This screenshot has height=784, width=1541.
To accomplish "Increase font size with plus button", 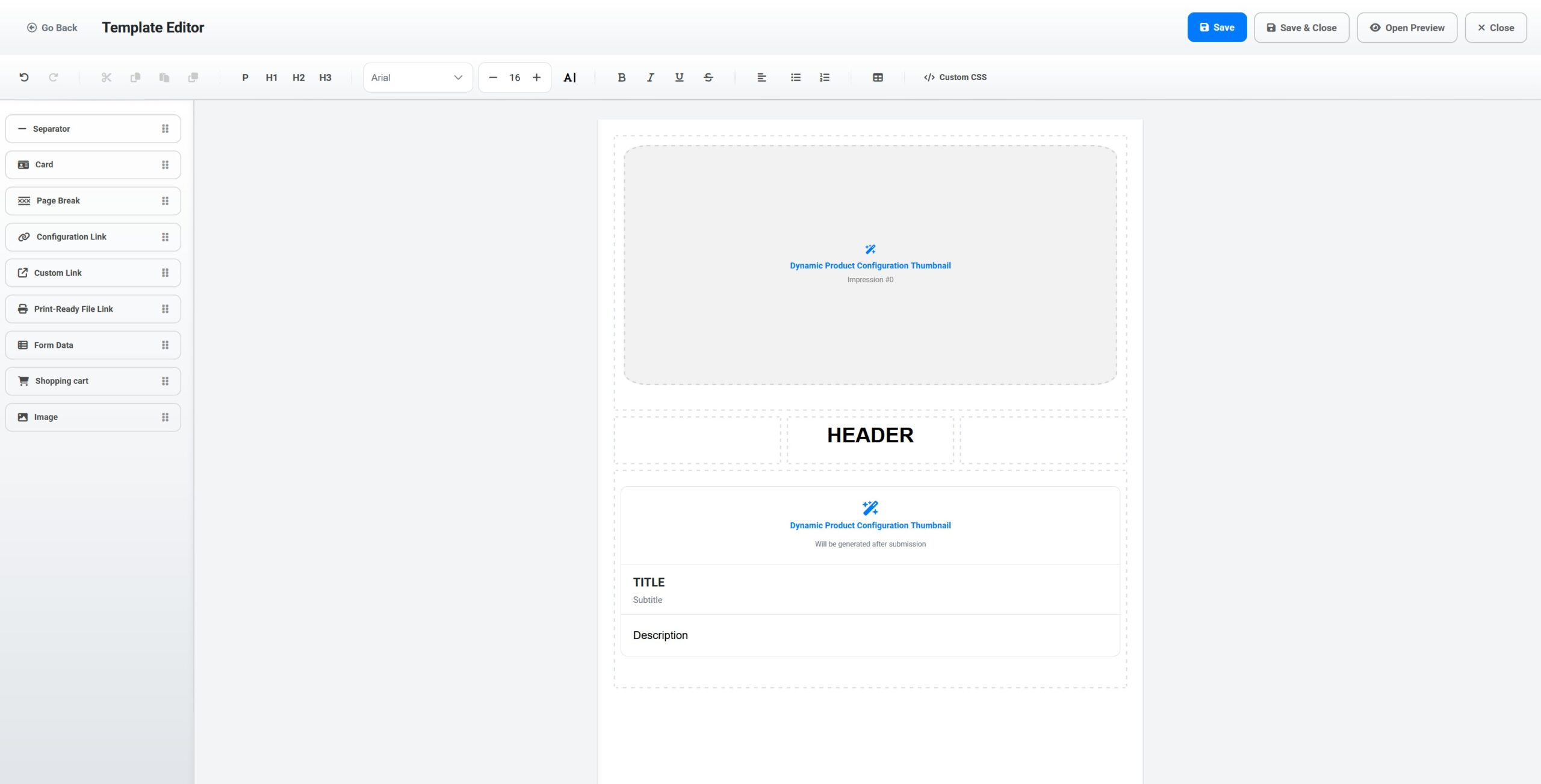I will pos(537,77).
